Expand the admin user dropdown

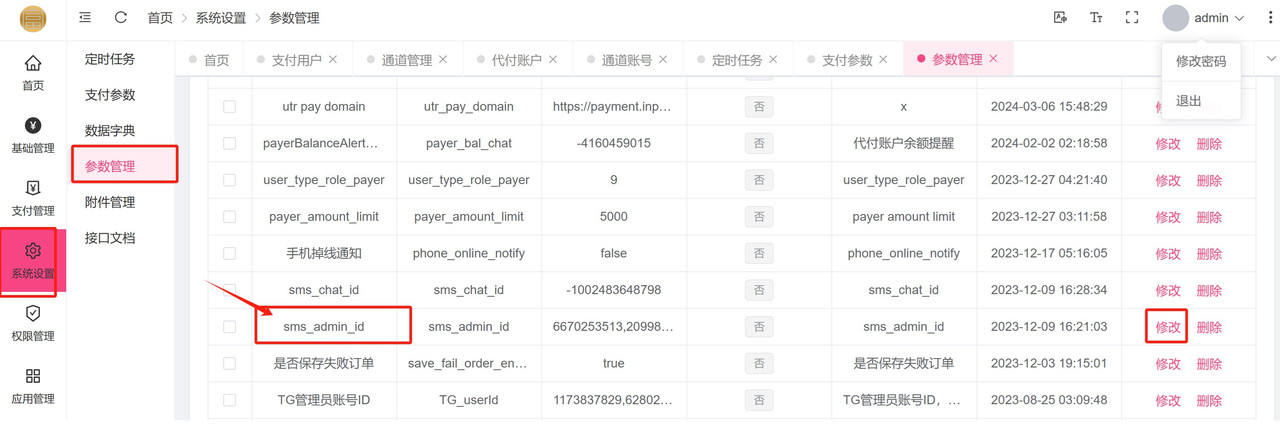click(x=1205, y=18)
